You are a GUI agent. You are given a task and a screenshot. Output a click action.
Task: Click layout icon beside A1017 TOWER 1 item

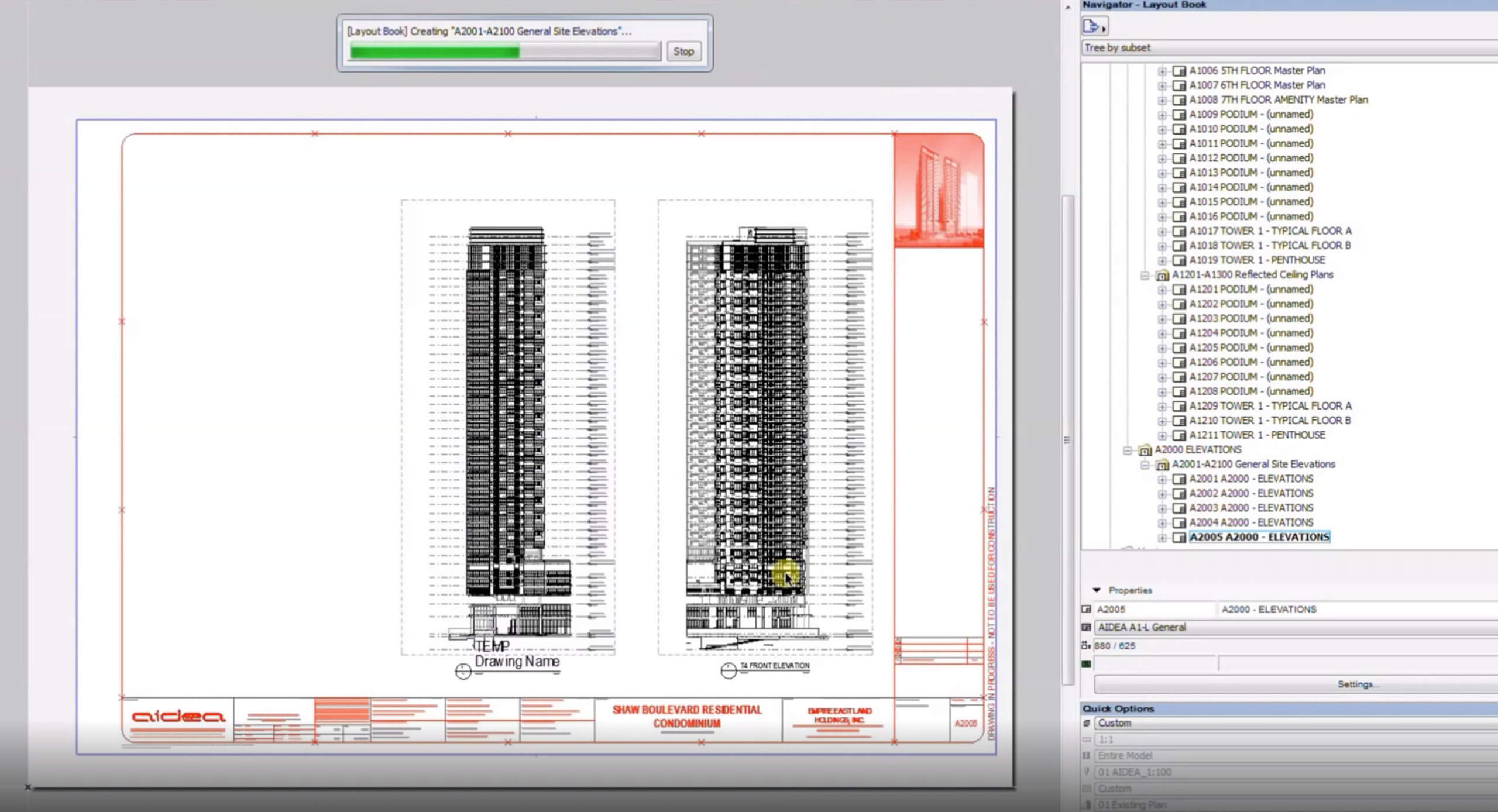pyautogui.click(x=1179, y=231)
